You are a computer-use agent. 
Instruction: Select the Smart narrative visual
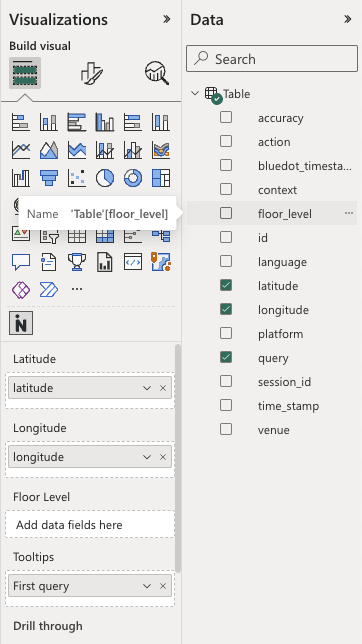tap(48, 262)
